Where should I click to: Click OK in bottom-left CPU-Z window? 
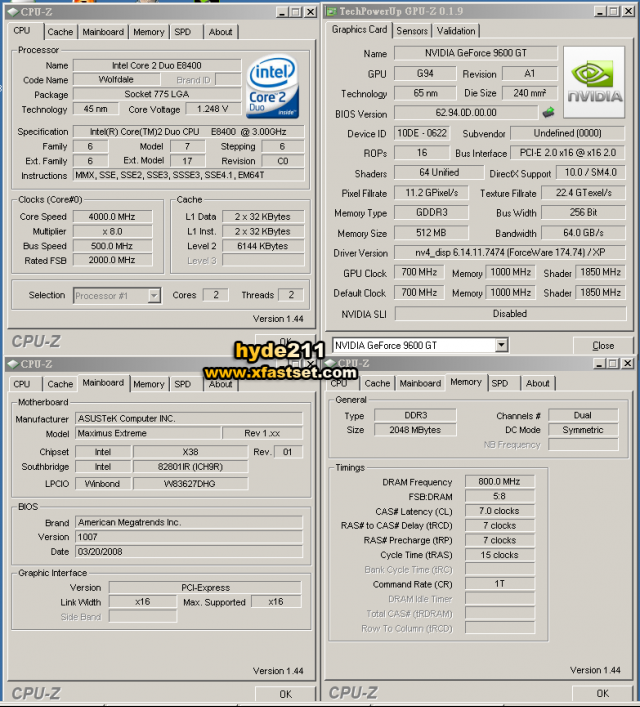click(285, 694)
